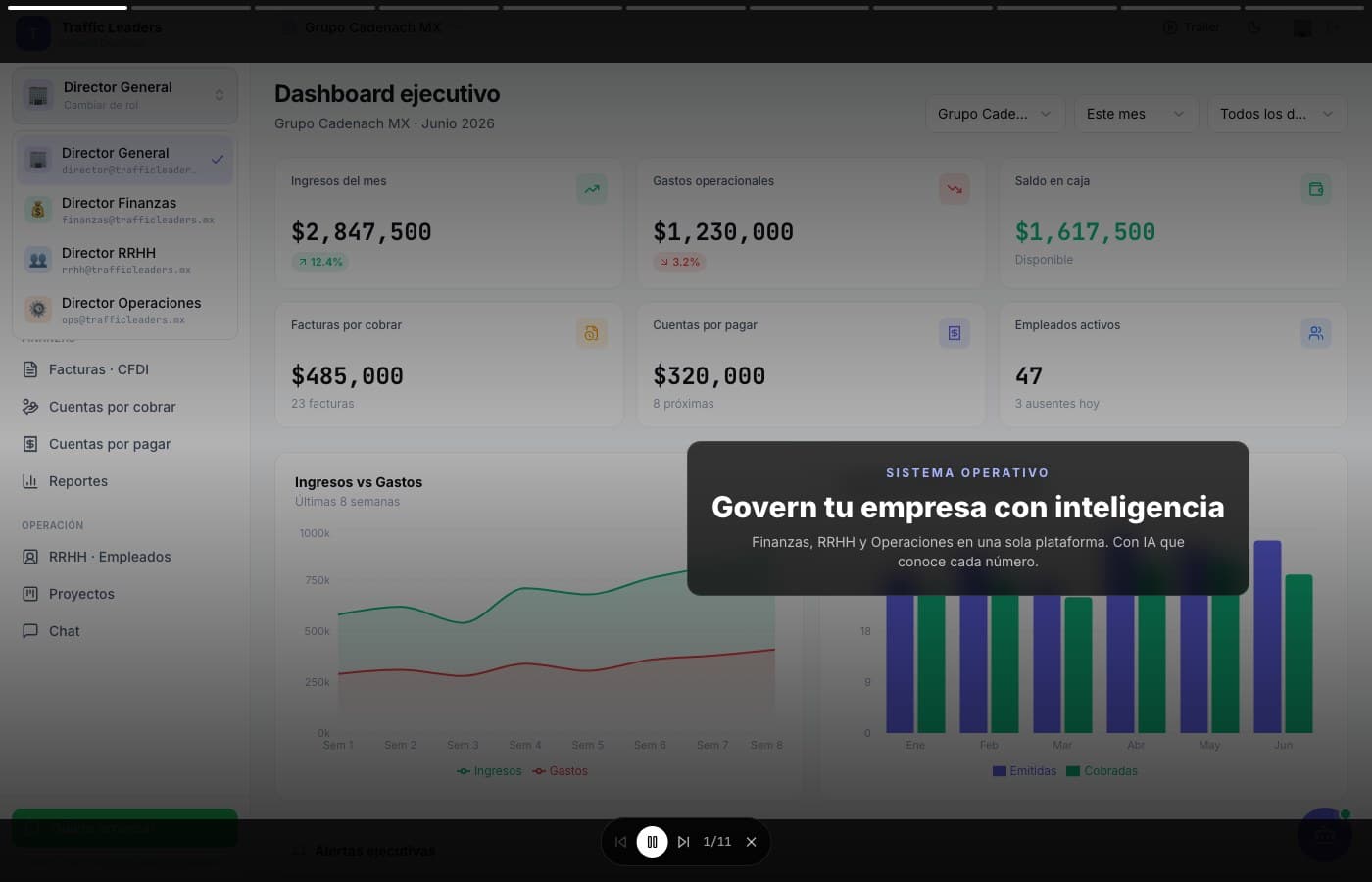Collapse the Director General role switcher

point(124,95)
